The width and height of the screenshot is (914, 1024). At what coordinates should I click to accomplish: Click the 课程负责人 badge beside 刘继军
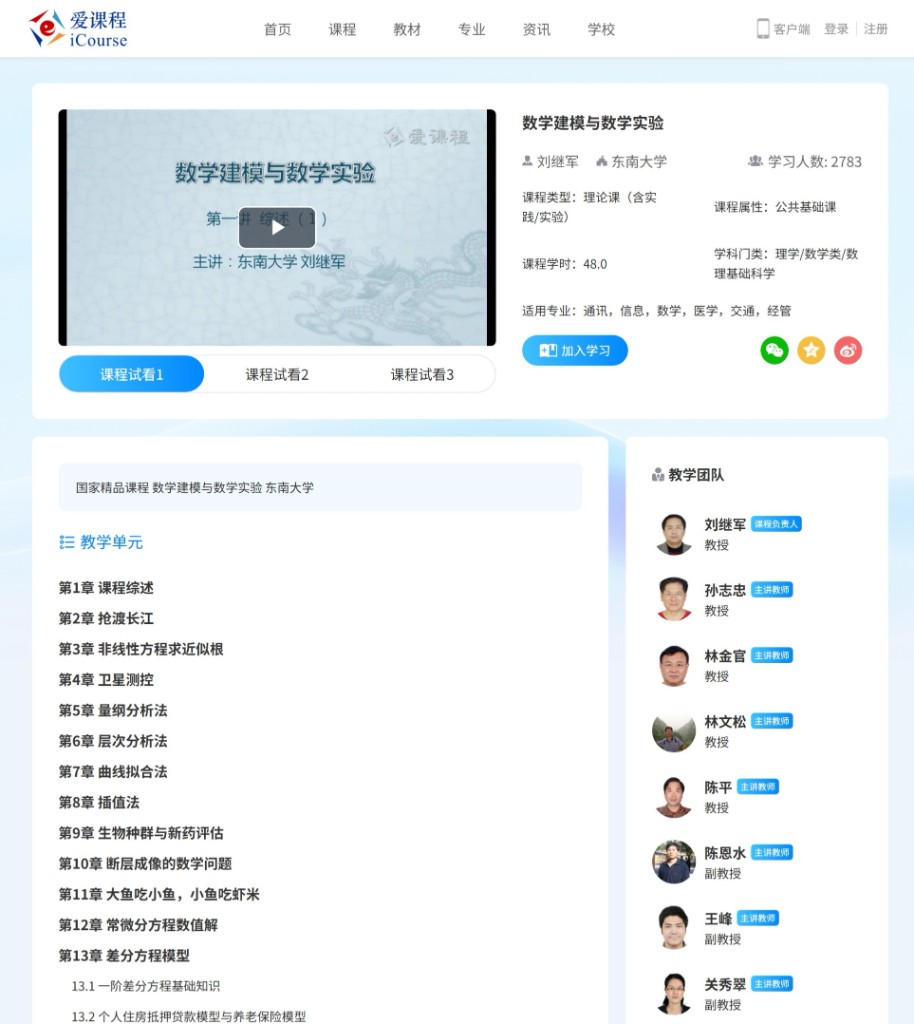[x=776, y=524]
